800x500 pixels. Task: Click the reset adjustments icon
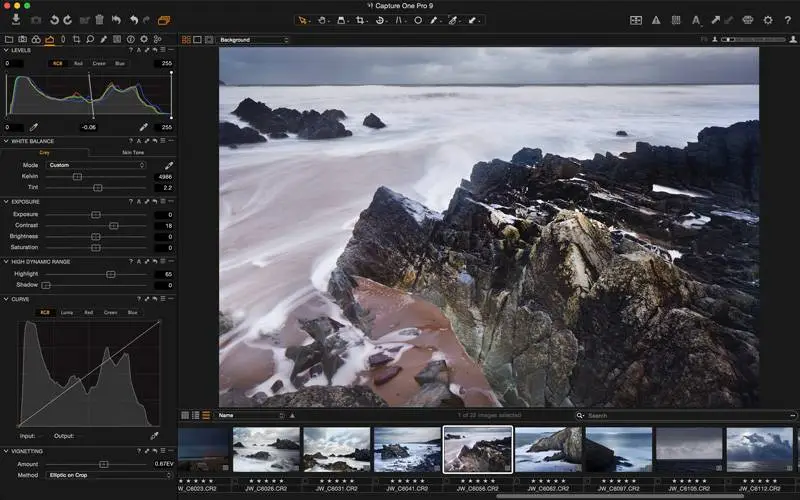(116, 20)
